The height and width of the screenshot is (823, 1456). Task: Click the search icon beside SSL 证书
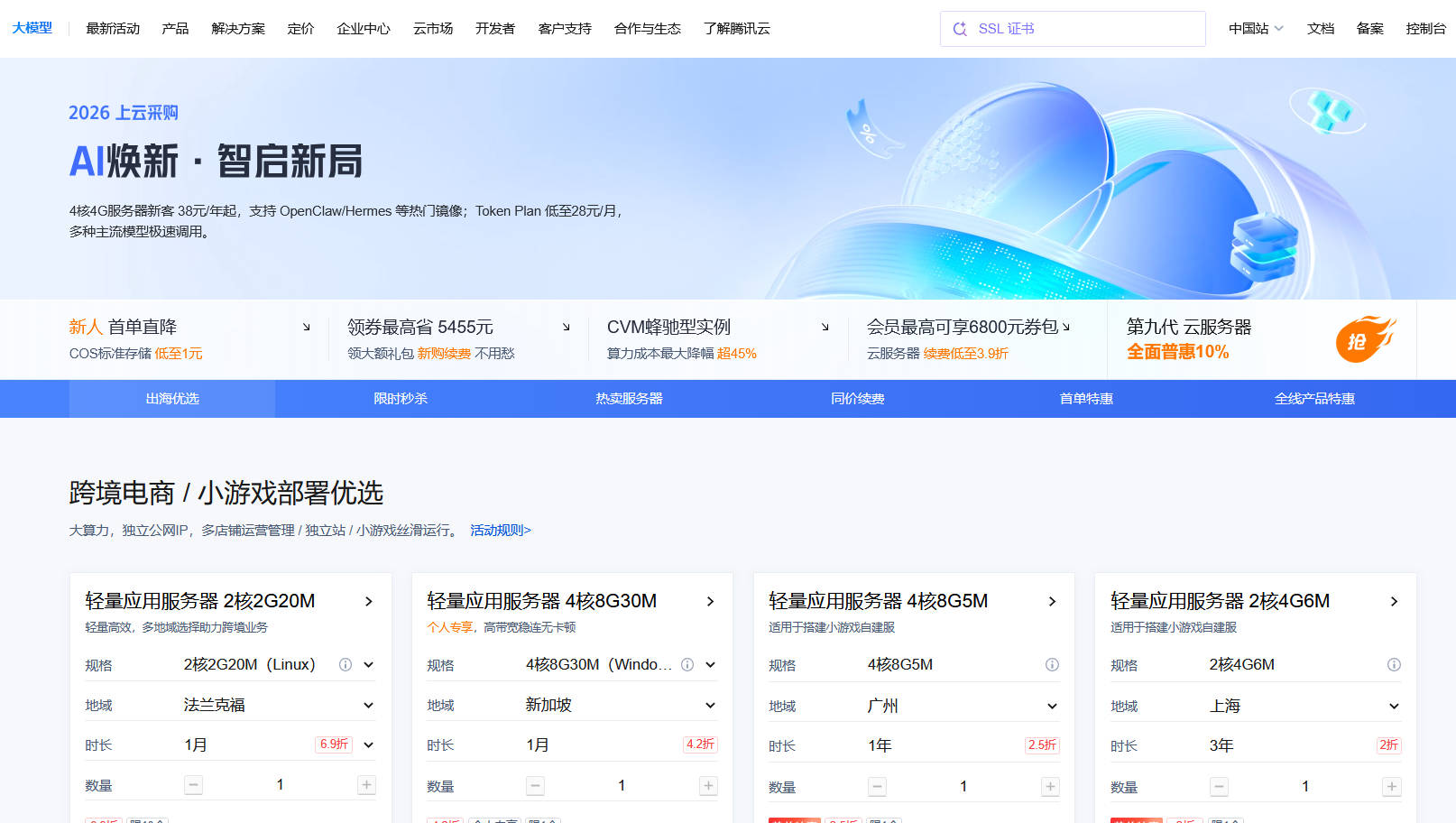[x=960, y=29]
